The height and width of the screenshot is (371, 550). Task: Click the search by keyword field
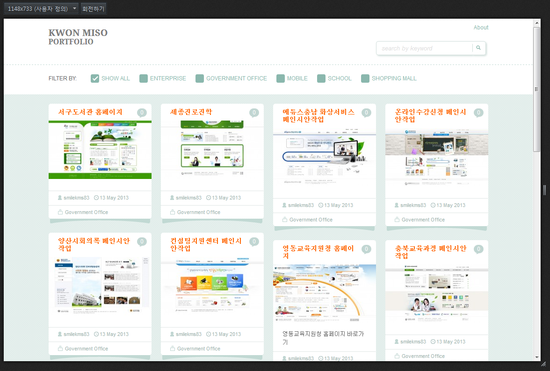(424, 48)
